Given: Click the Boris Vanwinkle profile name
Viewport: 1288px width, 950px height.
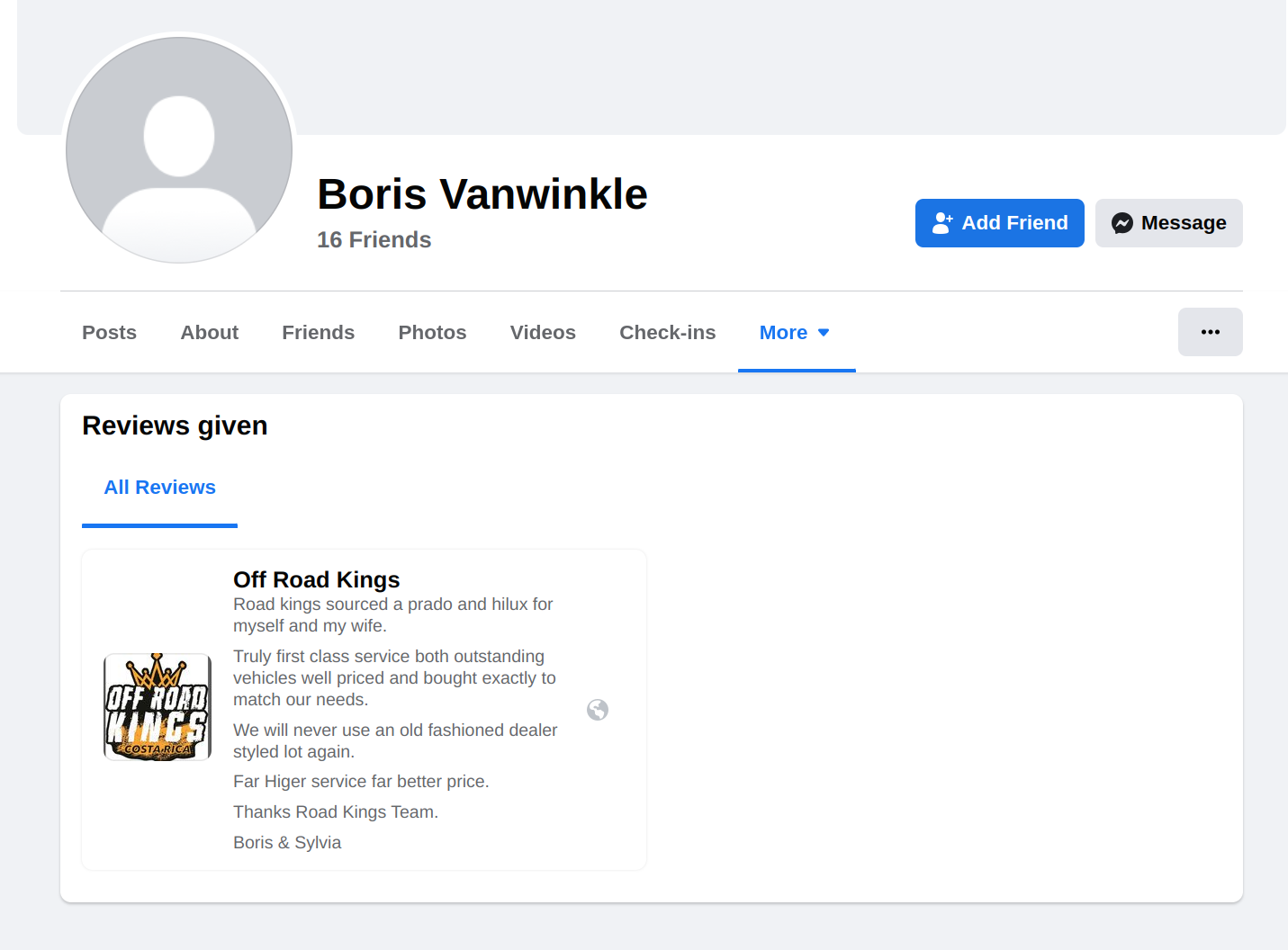Looking at the screenshot, I should click(482, 194).
